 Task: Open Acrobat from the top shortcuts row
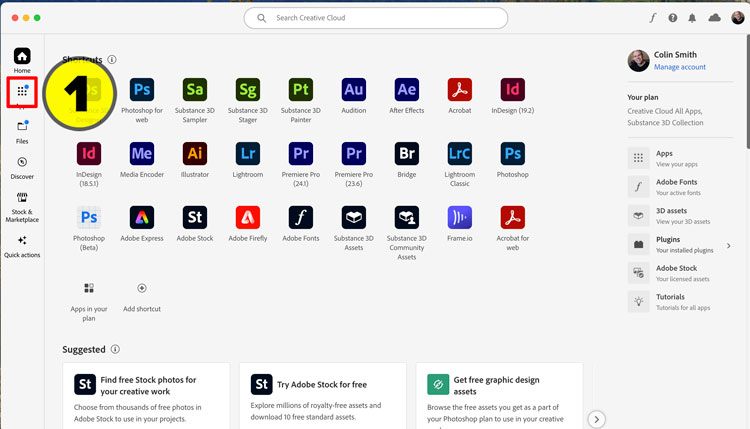tap(460, 90)
